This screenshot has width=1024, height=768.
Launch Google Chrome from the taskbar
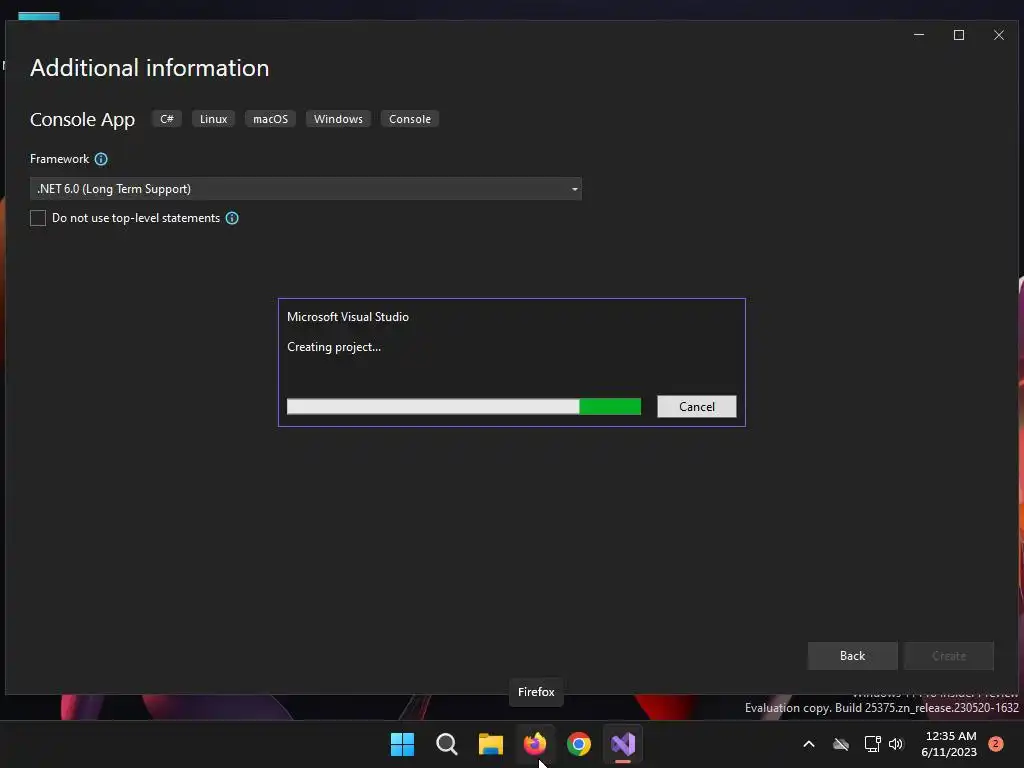[579, 744]
